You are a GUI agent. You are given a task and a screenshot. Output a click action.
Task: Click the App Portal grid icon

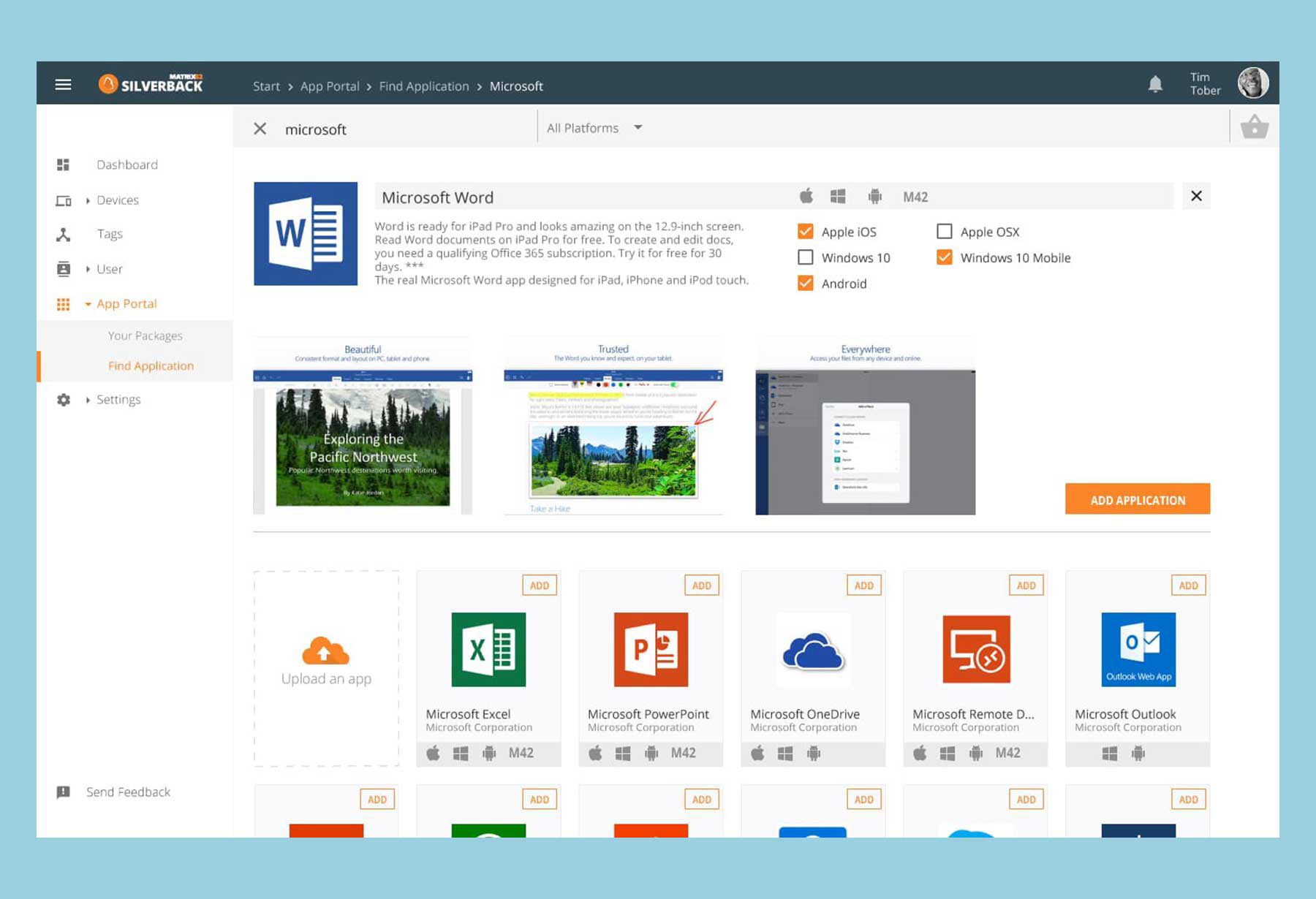pyautogui.click(x=64, y=304)
